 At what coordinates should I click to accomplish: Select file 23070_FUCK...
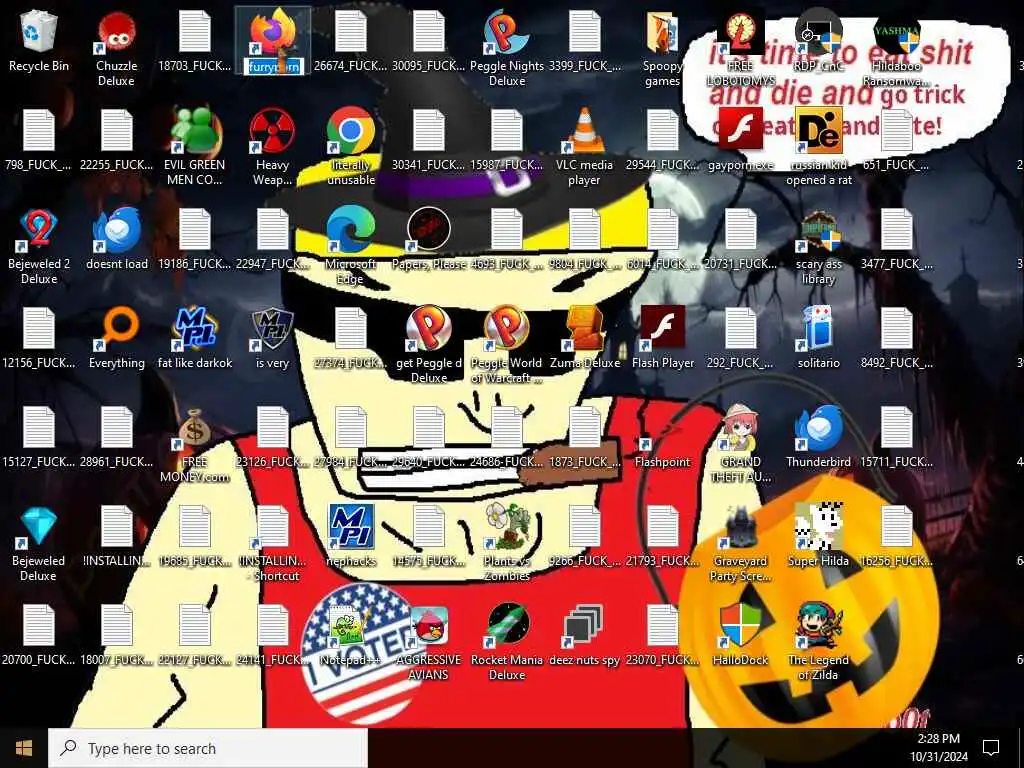(662, 626)
